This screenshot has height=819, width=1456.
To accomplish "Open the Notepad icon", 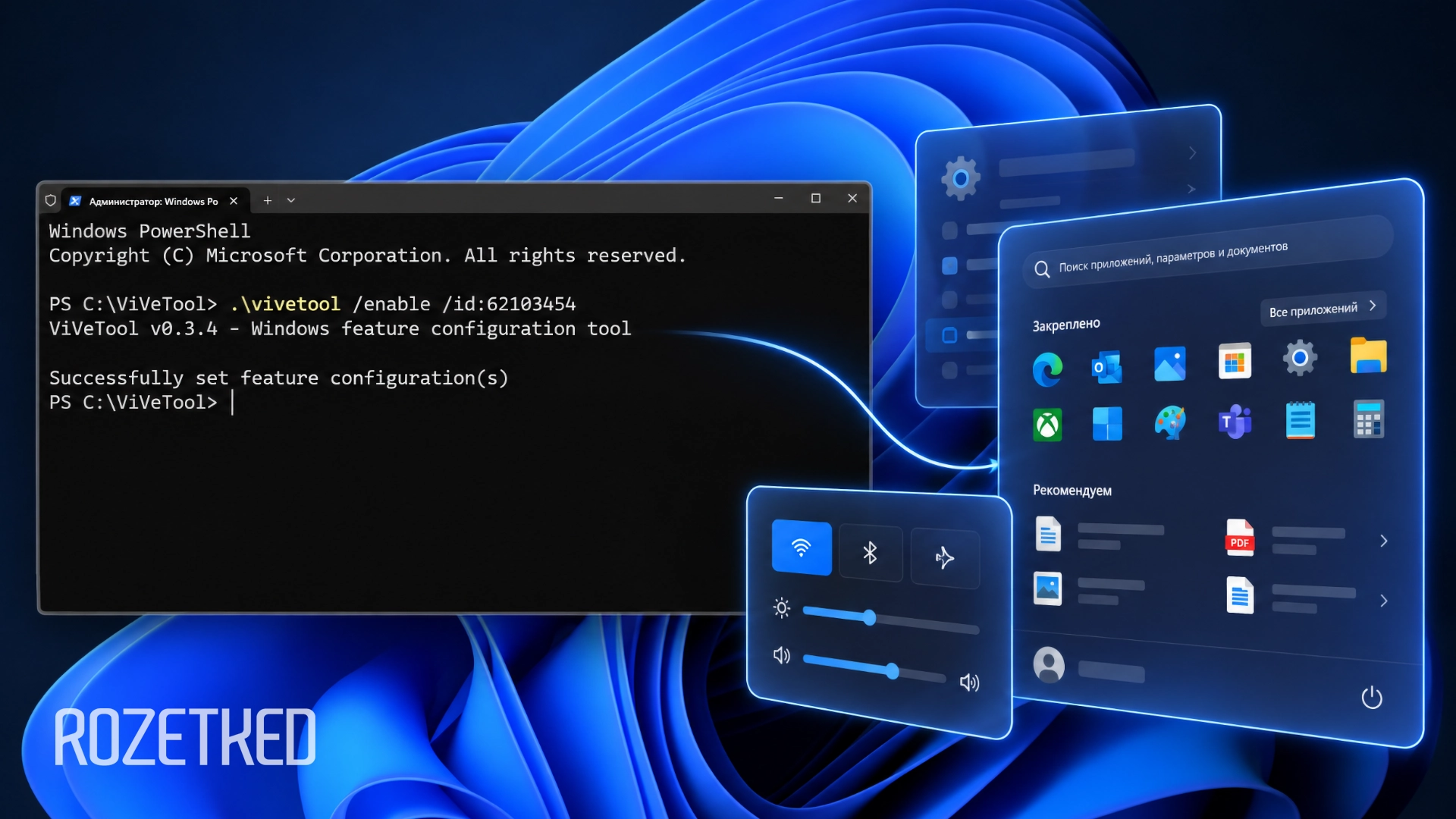I will tap(1300, 420).
